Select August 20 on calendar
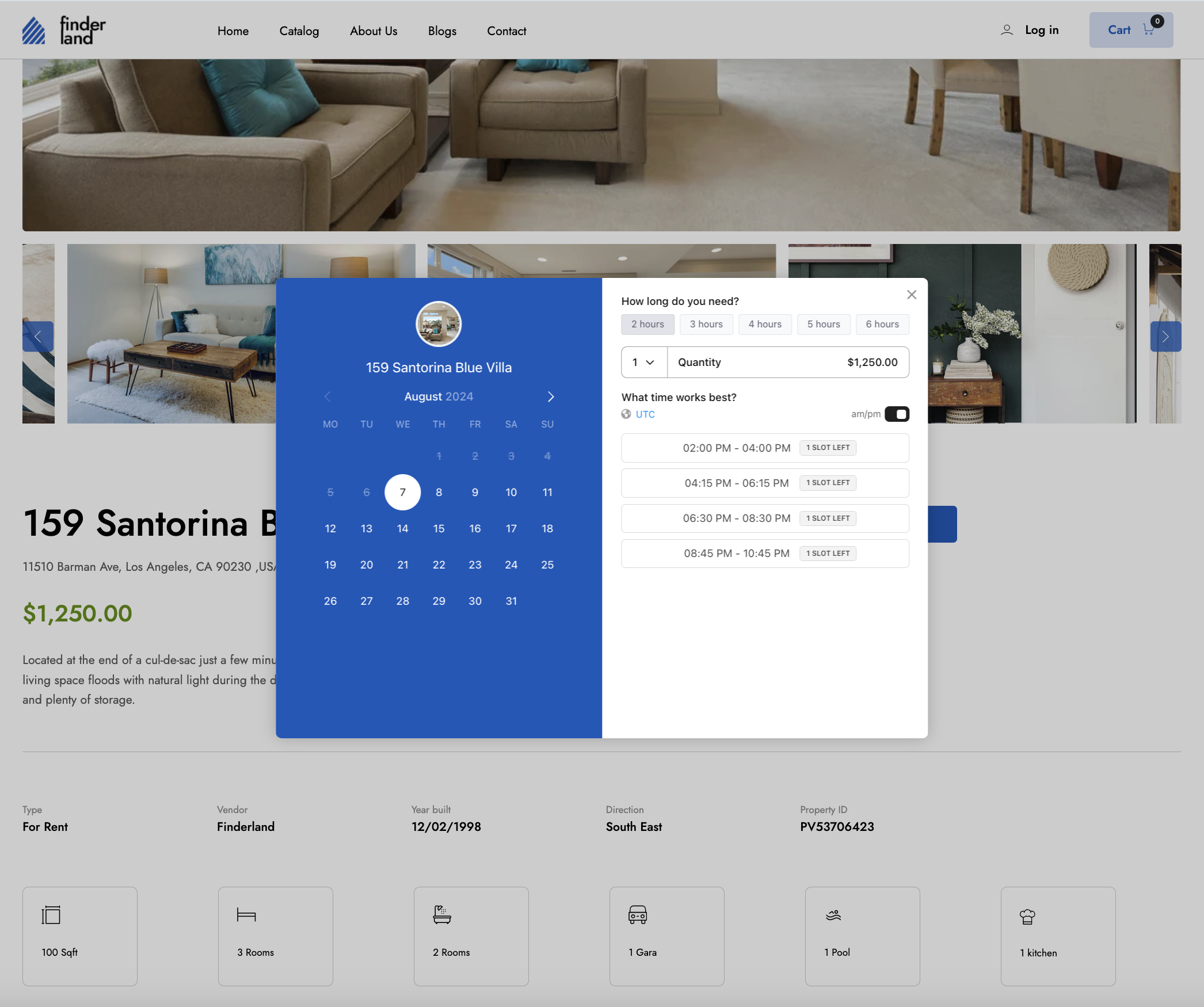This screenshot has height=1007, width=1204. pos(367,564)
